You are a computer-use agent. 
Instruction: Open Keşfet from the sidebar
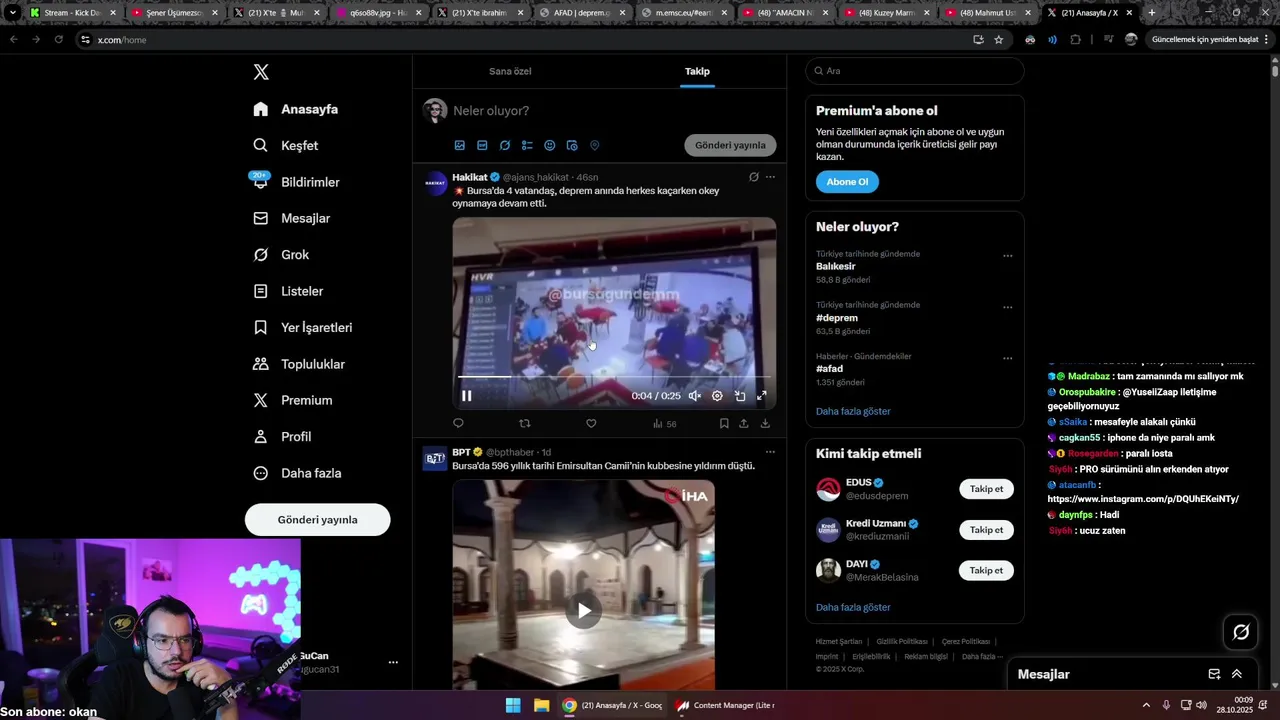(x=286, y=145)
